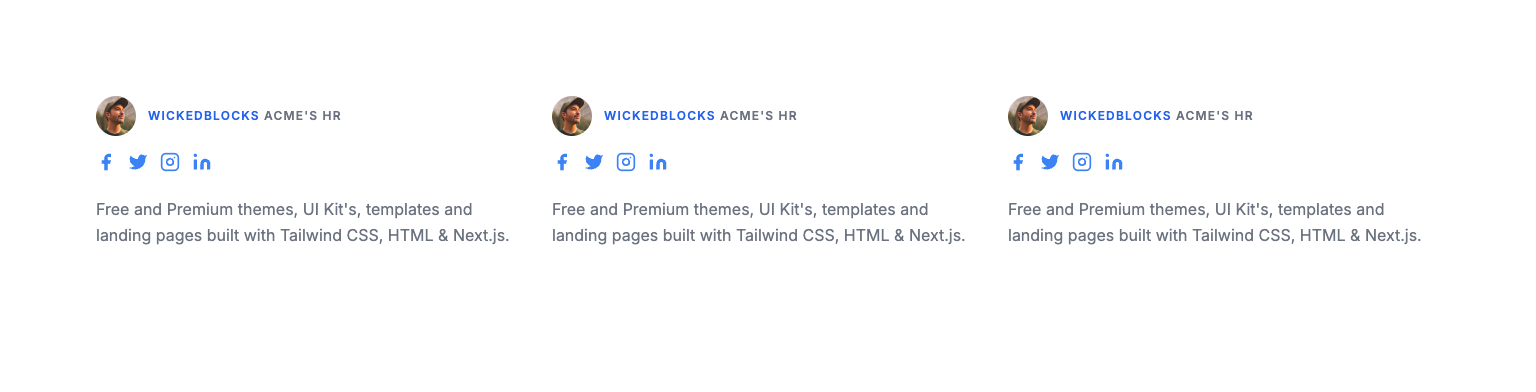Image resolution: width=1536 pixels, height=392 pixels.
Task: Select avatar photo in middle card
Action: (572, 116)
